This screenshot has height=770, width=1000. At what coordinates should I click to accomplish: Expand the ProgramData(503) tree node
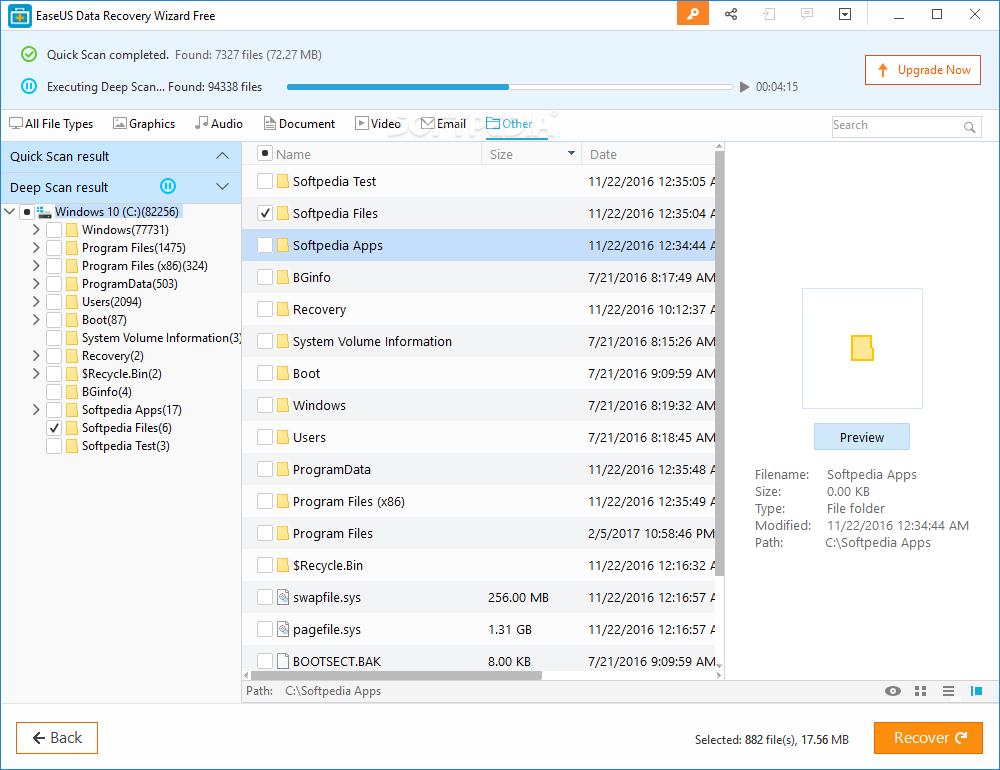click(x=36, y=284)
